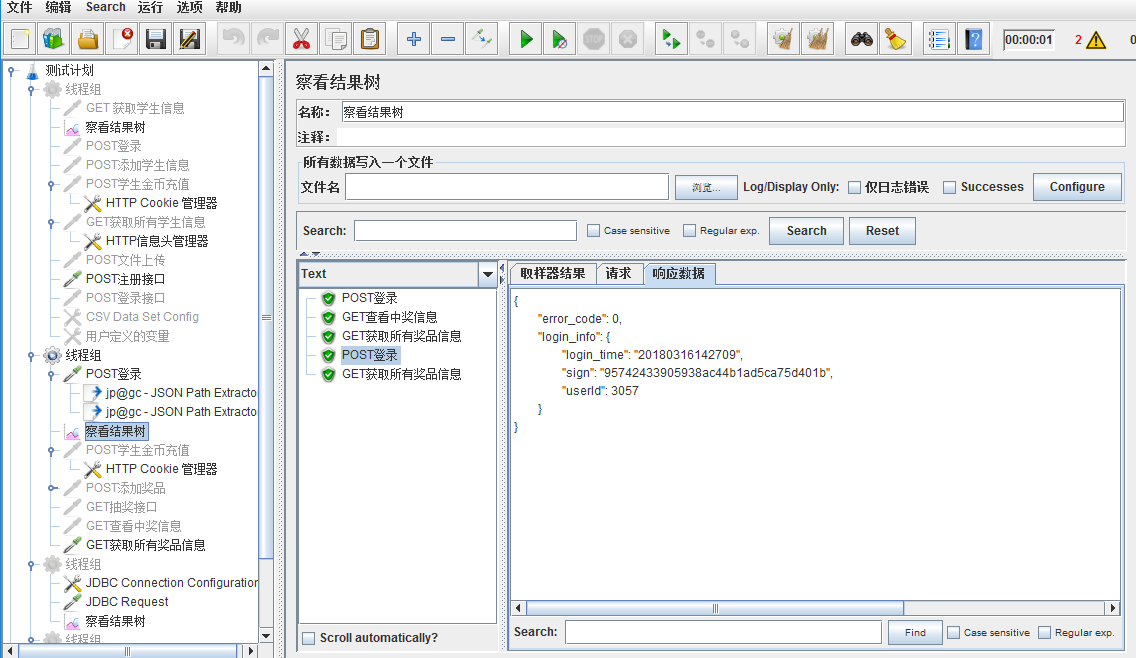
Task: Collapse the first disabled 线程组 node
Action: coord(31,90)
